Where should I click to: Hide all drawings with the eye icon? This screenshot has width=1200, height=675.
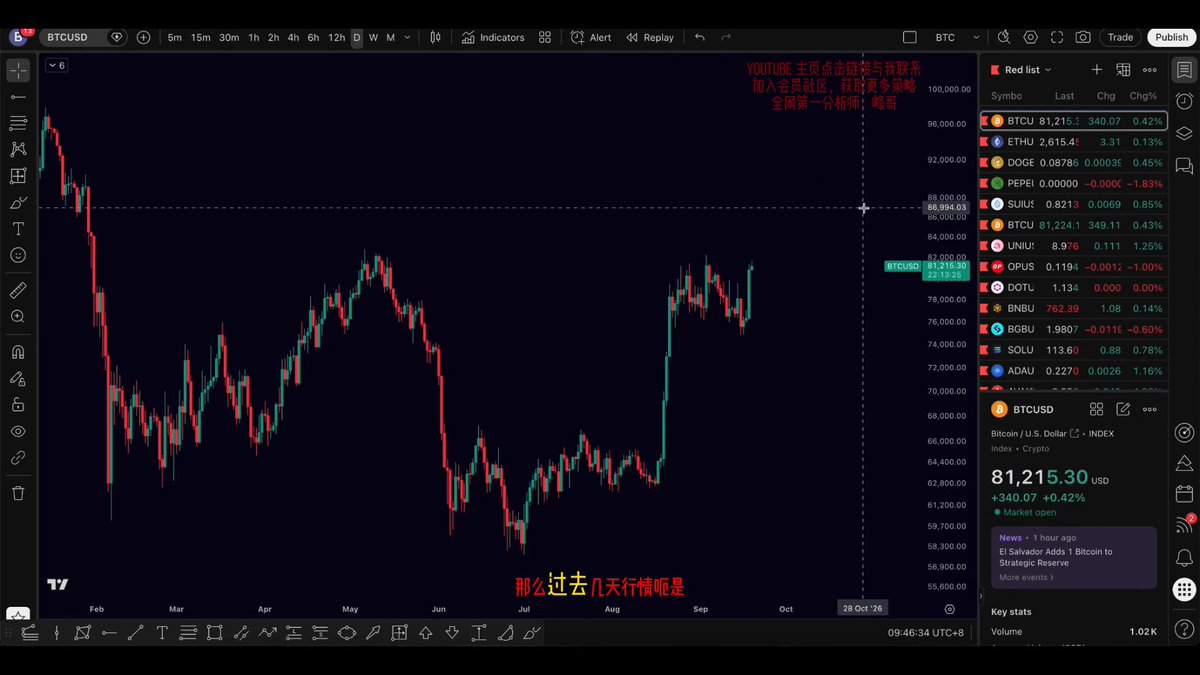tap(18, 432)
